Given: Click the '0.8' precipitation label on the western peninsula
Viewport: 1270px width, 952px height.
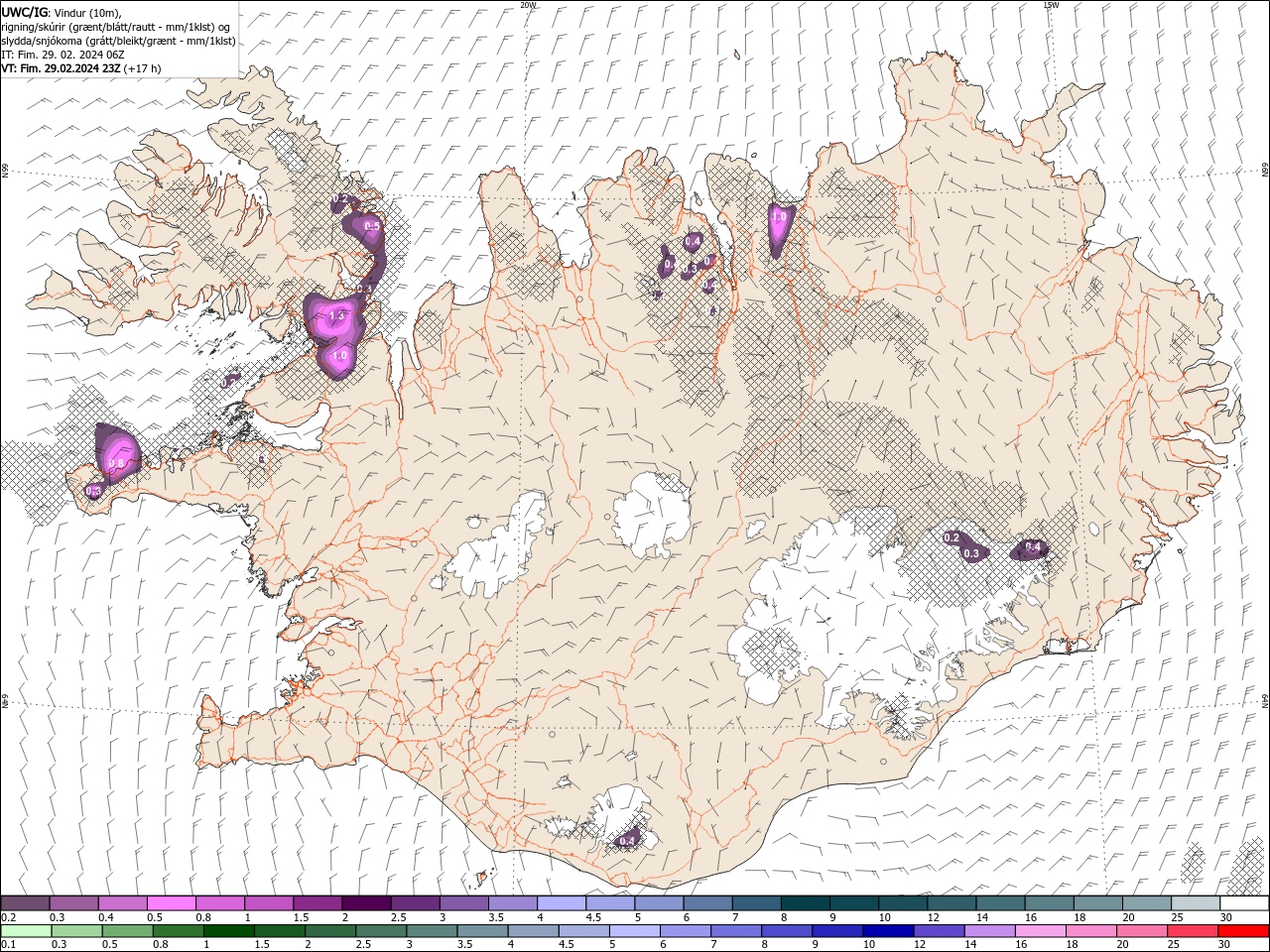Looking at the screenshot, I should [x=116, y=464].
